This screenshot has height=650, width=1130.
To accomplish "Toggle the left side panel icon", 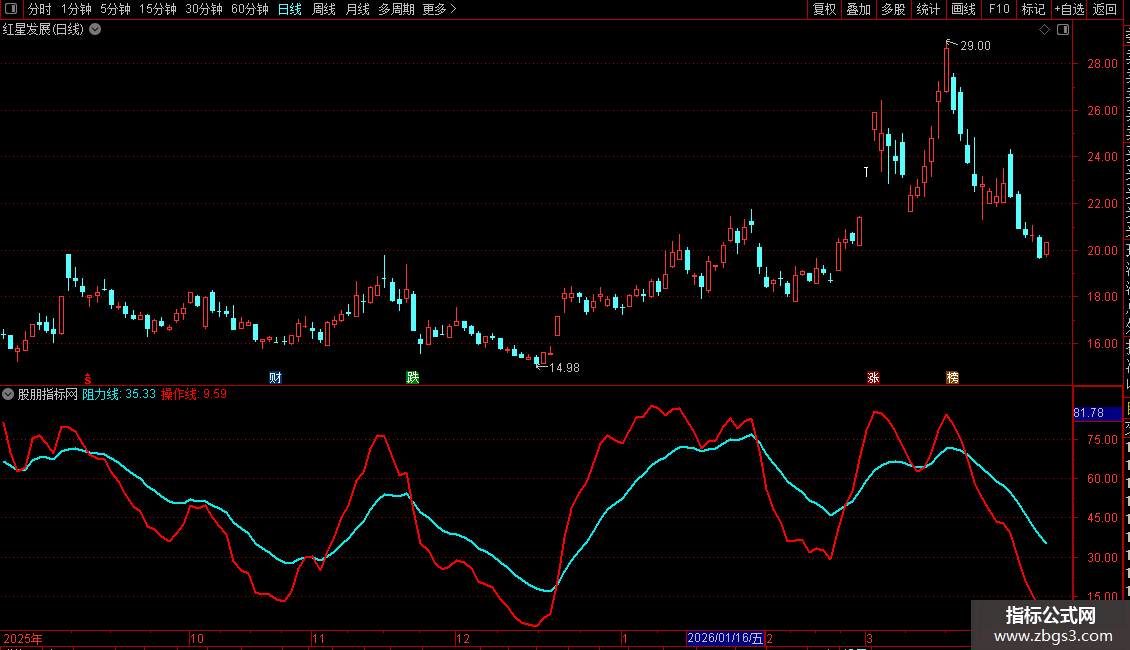I will [11, 9].
